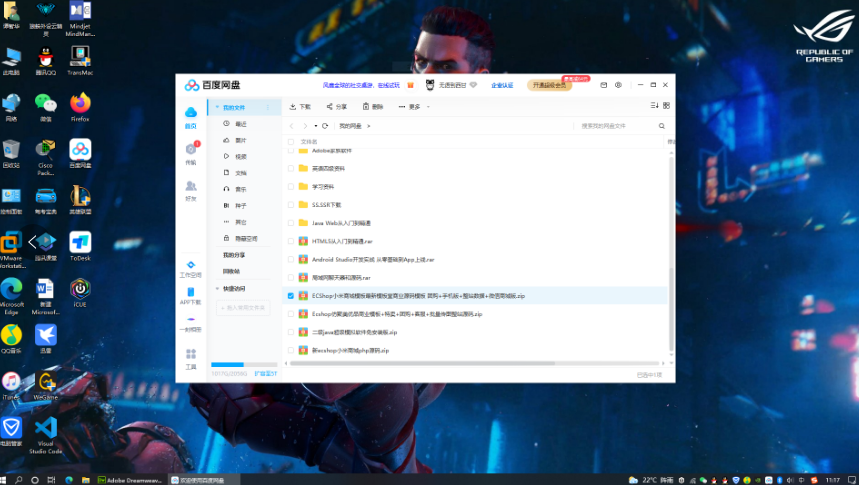Click the search my files input field
The height and width of the screenshot is (485, 859).
point(616,126)
